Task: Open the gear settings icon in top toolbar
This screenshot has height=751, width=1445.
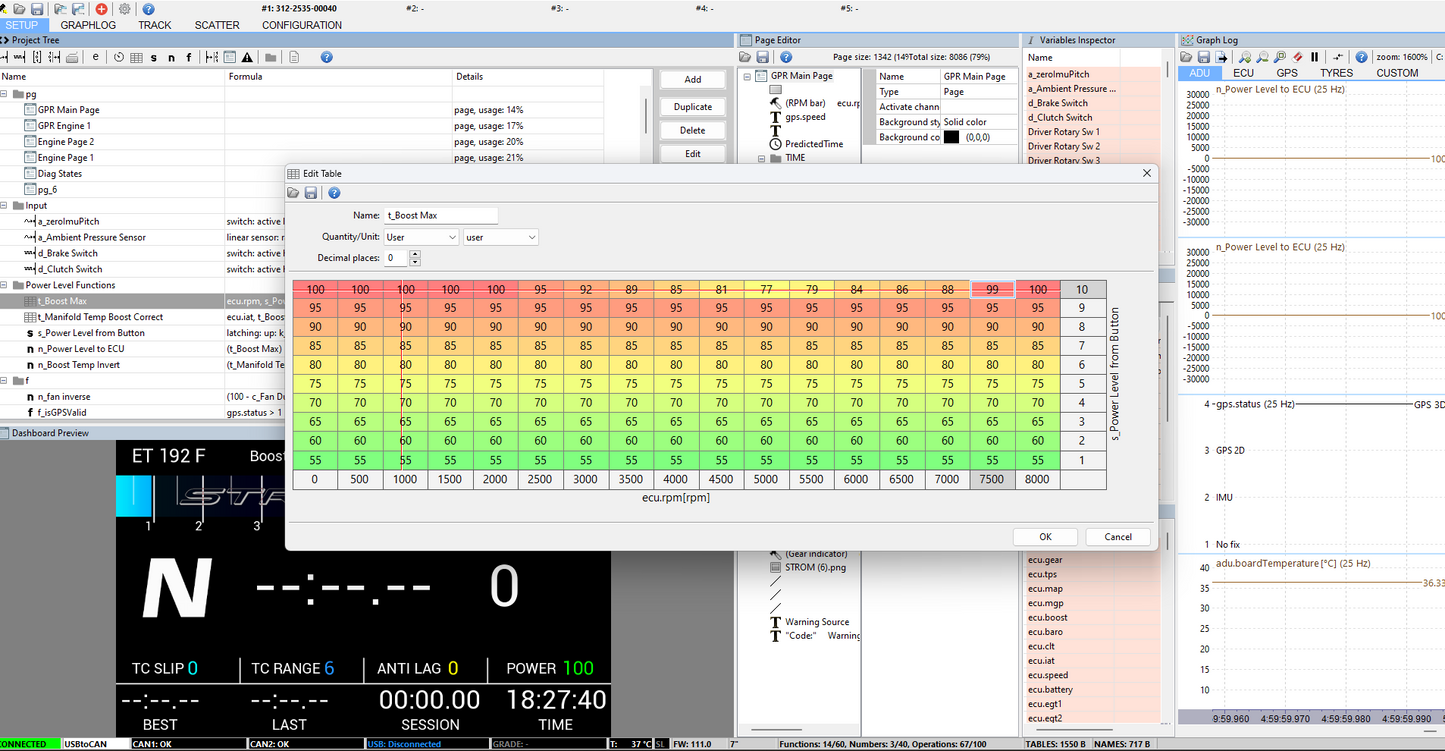Action: tap(125, 9)
